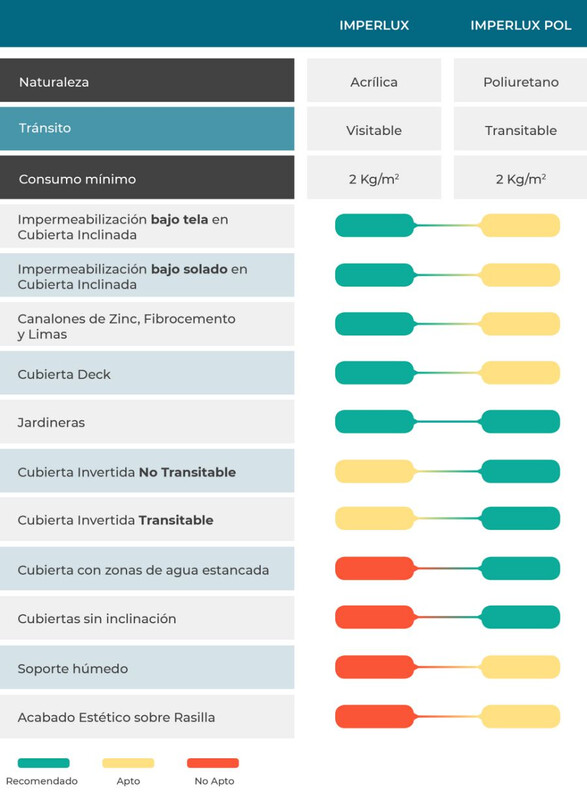587x800 pixels.
Task: Click yellow IMPERLUX POL pill for Cubierta Deck
Action: point(520,372)
